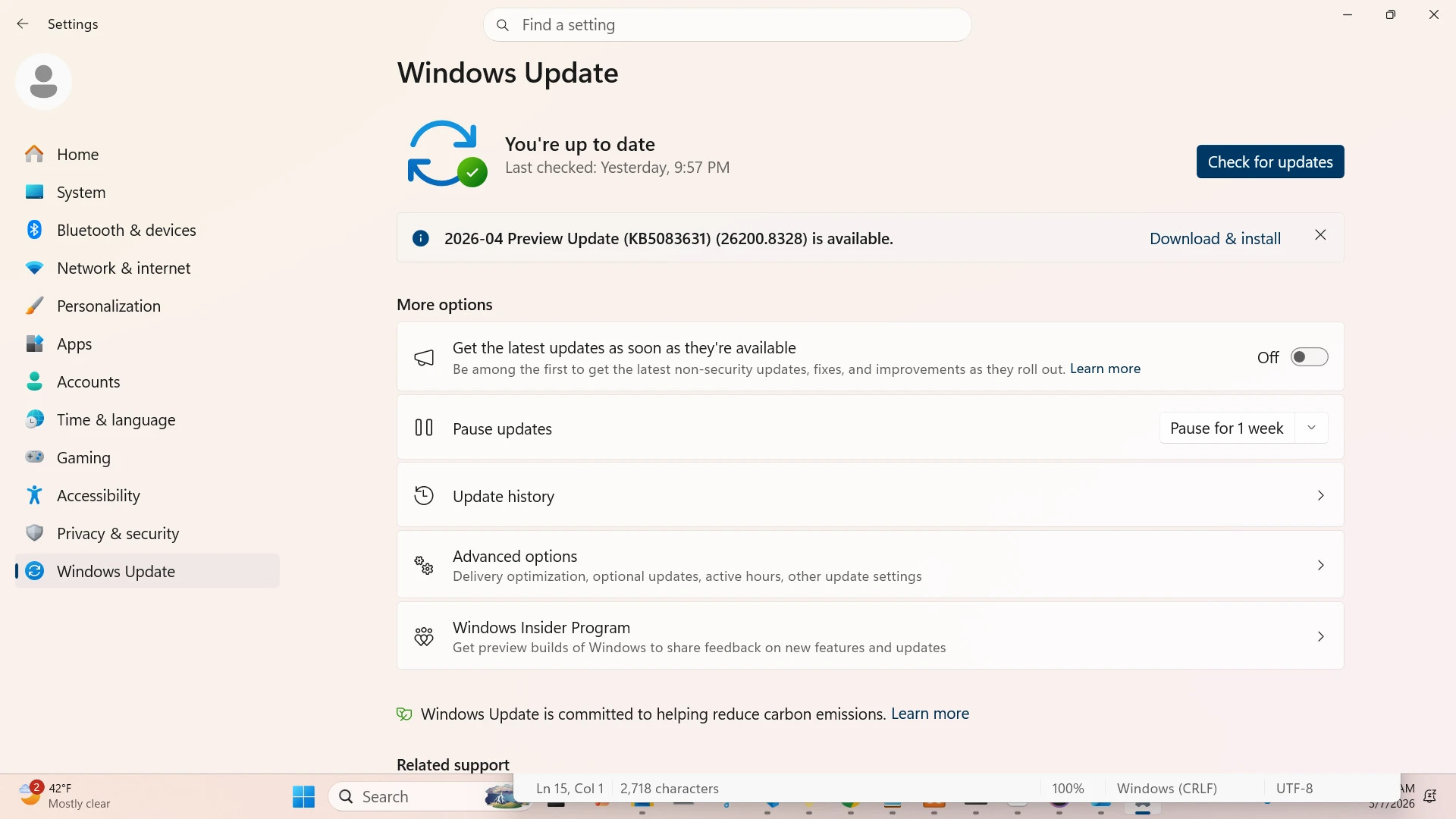
Task: Click the Find a setting search field
Action: click(727, 25)
